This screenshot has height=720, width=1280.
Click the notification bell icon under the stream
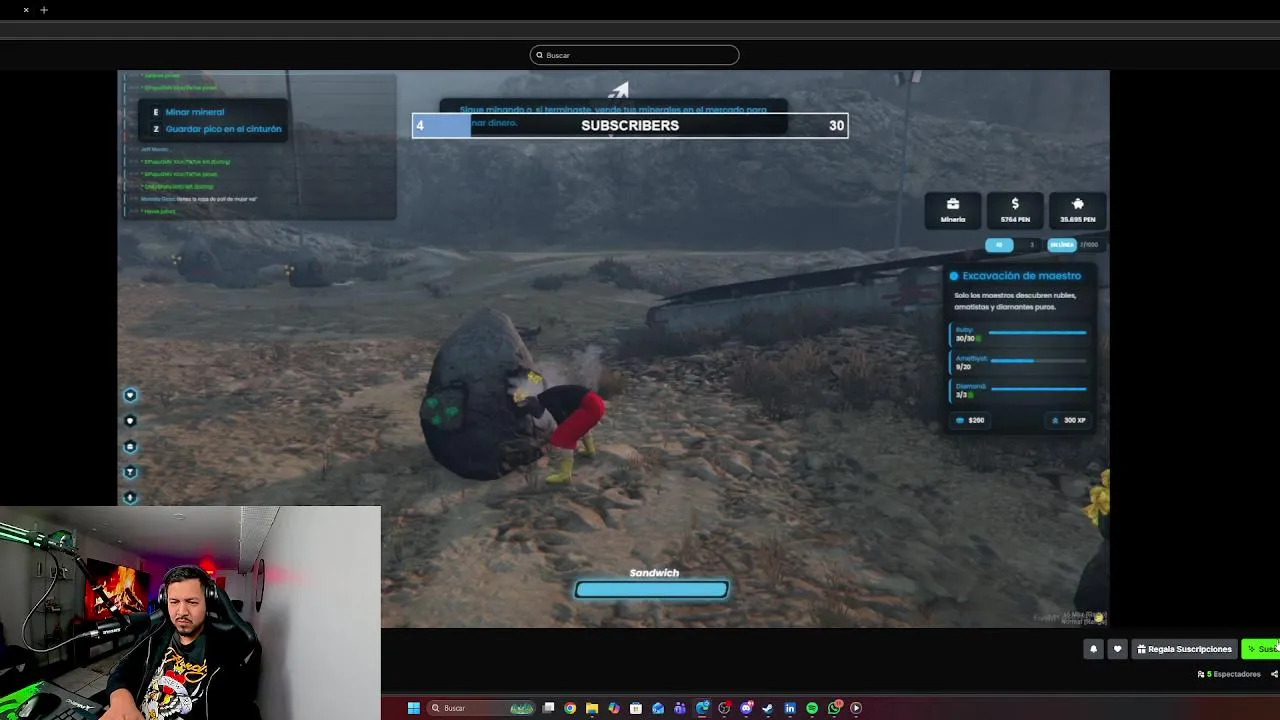click(1093, 649)
